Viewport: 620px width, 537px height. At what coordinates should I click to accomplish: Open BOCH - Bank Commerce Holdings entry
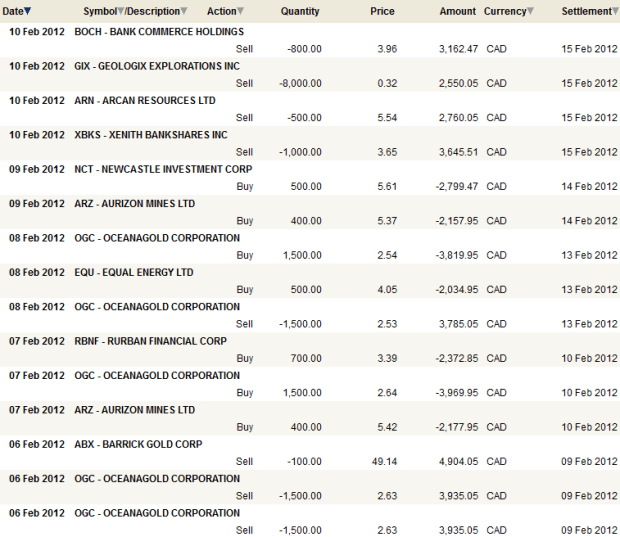tap(159, 32)
